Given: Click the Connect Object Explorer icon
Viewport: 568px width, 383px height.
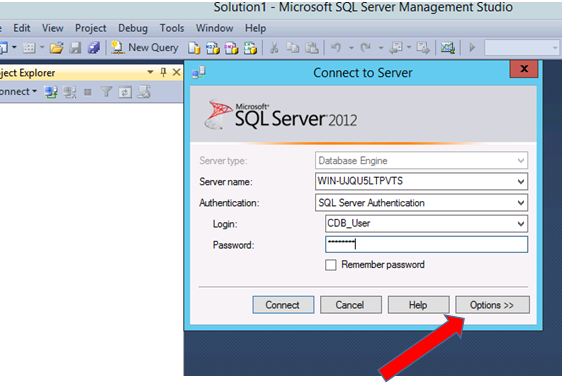Looking at the screenshot, I should tap(51, 92).
